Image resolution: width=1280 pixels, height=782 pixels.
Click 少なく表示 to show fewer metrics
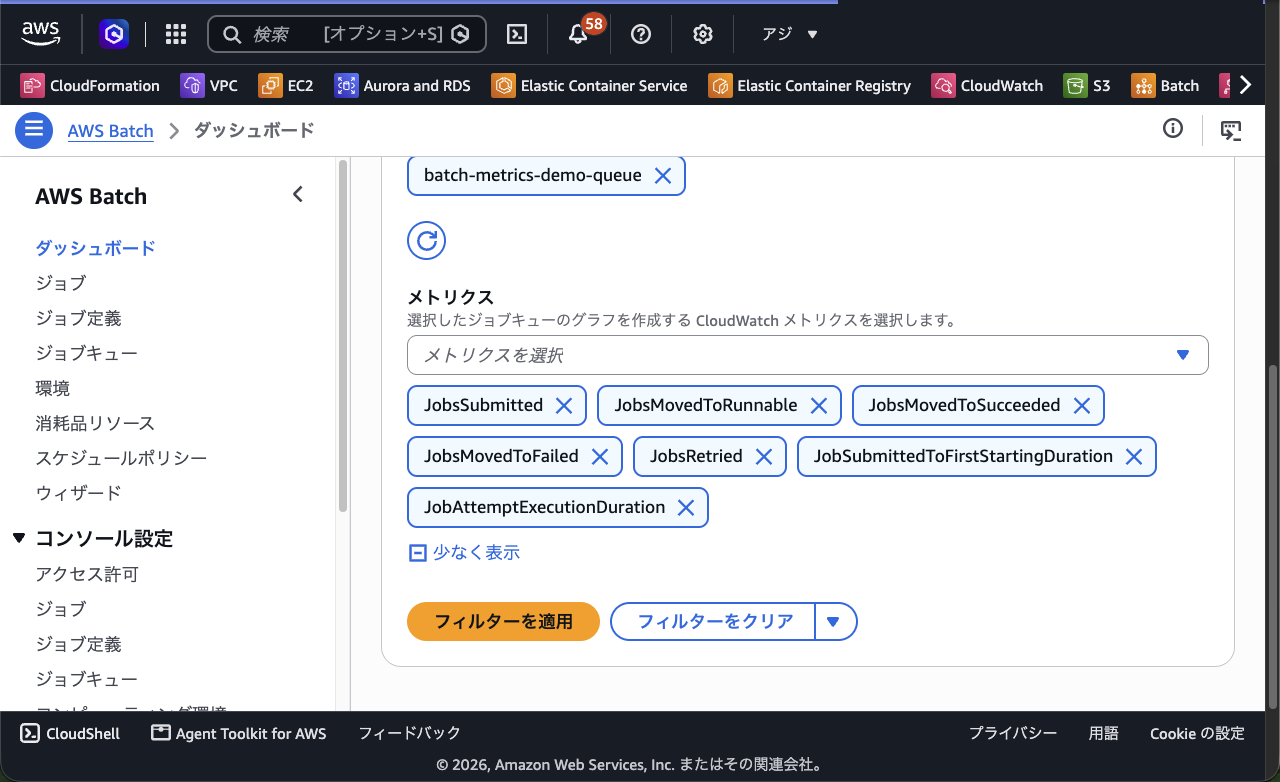tap(465, 552)
